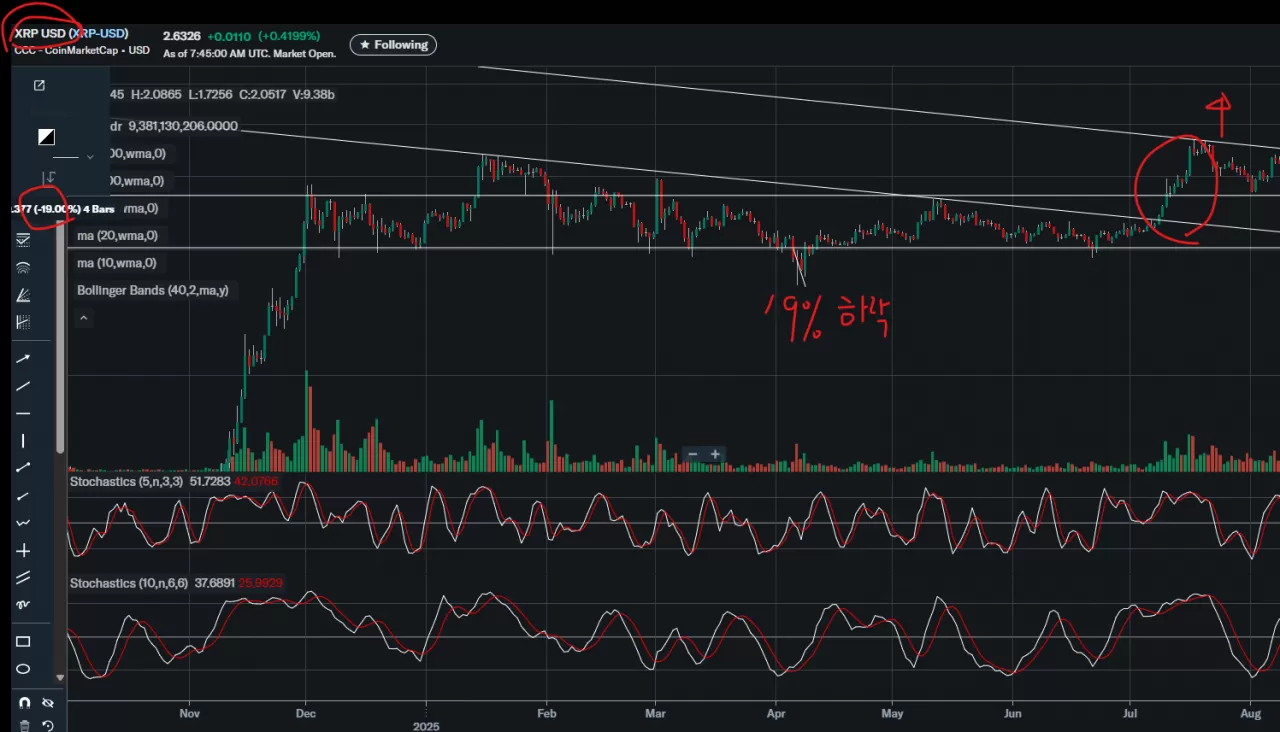Toggle the magnet snap mode
The height and width of the screenshot is (732, 1280).
[24, 703]
